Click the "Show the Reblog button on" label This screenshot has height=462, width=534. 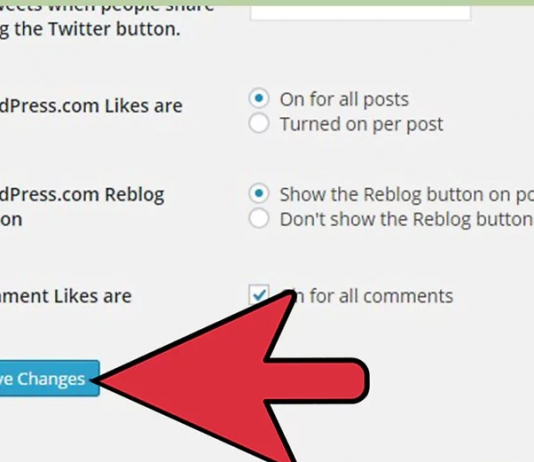(x=407, y=195)
